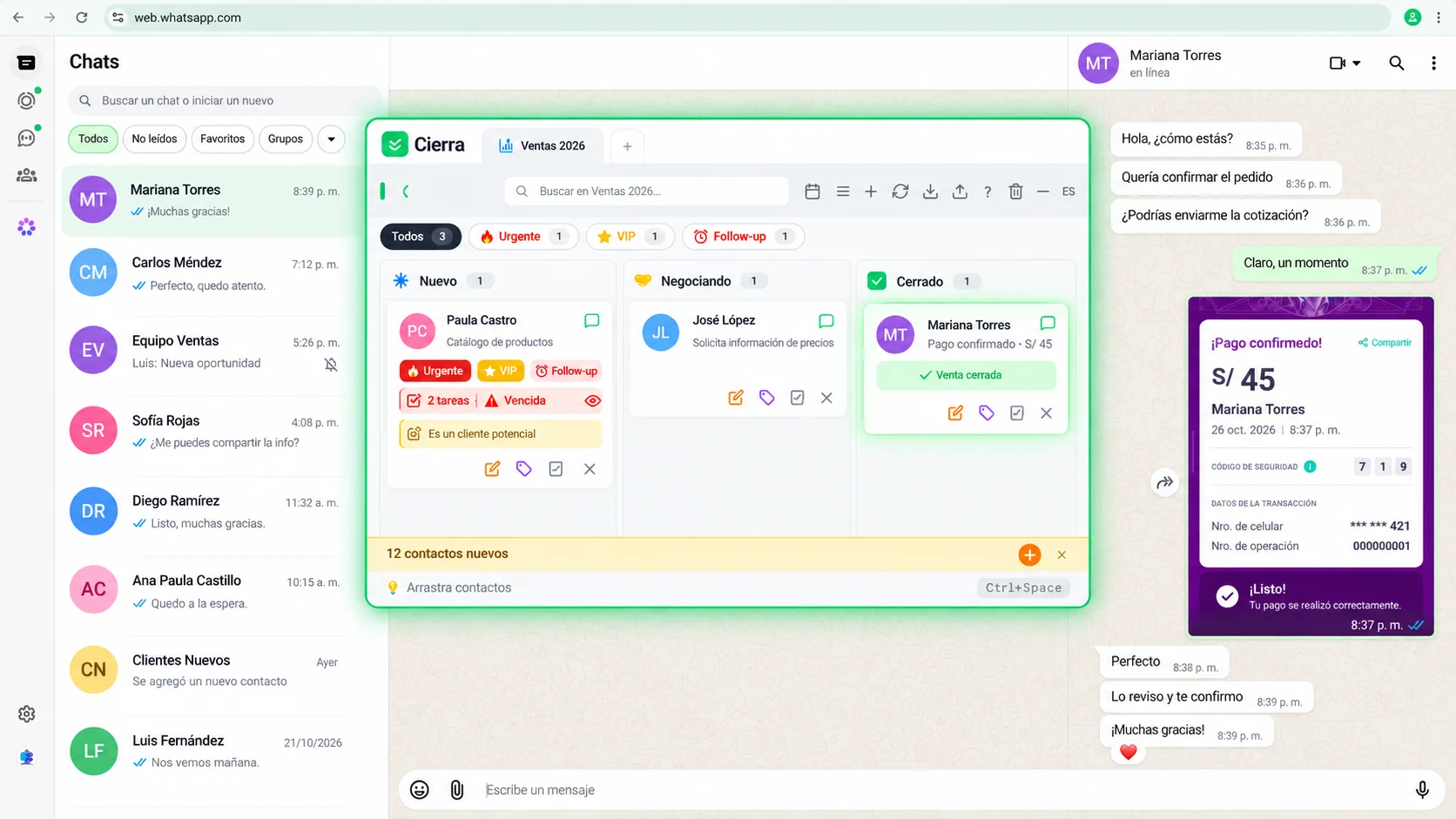
Task: Open the ES language selector
Action: click(x=1068, y=191)
